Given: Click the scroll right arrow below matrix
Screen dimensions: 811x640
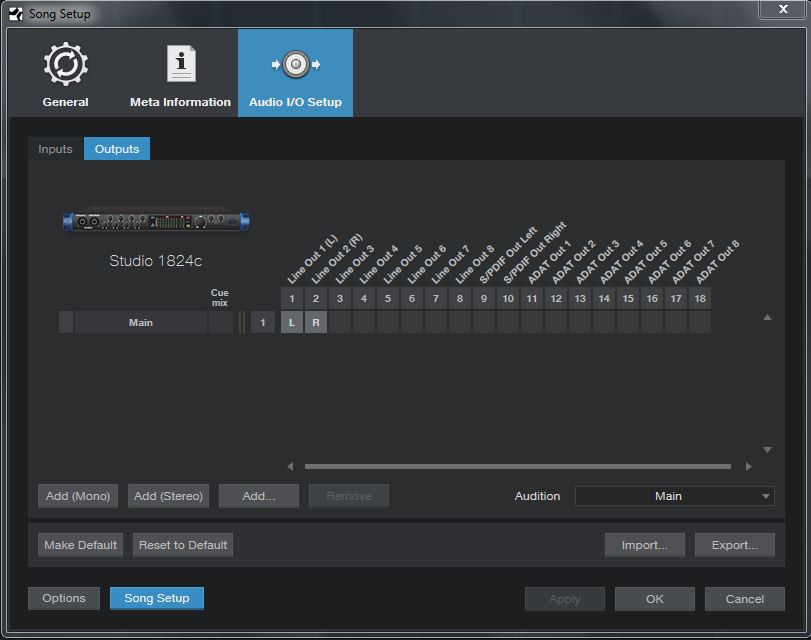Looking at the screenshot, I should pos(748,466).
